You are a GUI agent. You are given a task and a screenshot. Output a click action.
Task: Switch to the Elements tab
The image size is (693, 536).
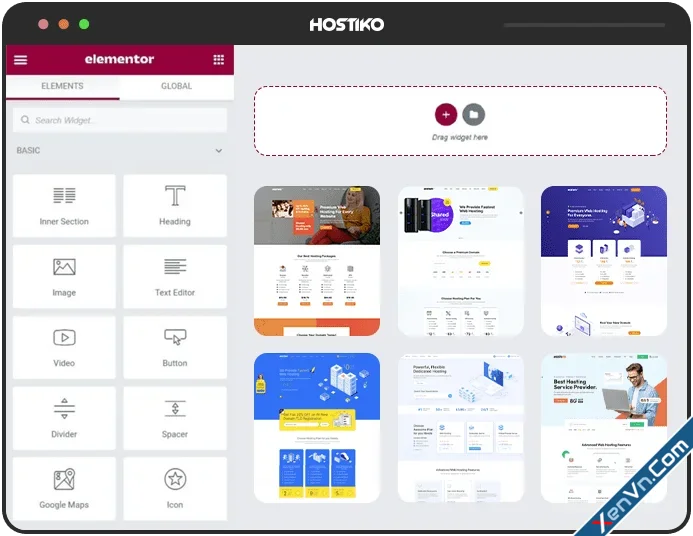(62, 86)
